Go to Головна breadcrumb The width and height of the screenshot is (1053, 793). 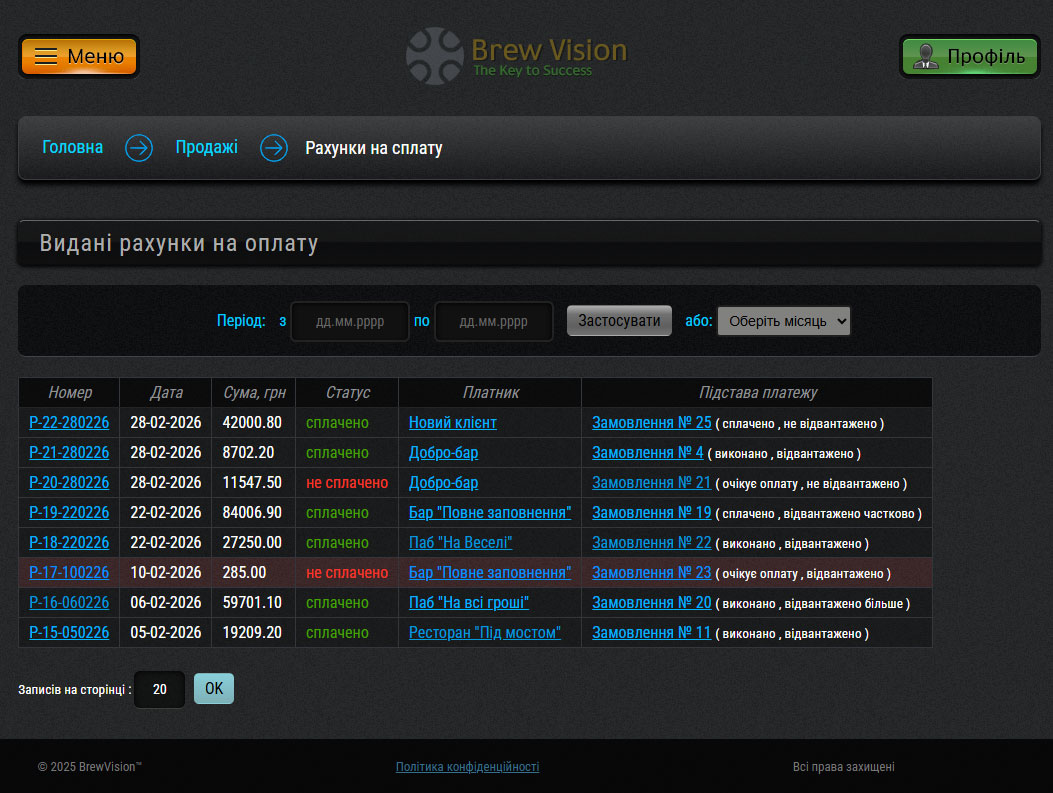pyautogui.click(x=72, y=148)
